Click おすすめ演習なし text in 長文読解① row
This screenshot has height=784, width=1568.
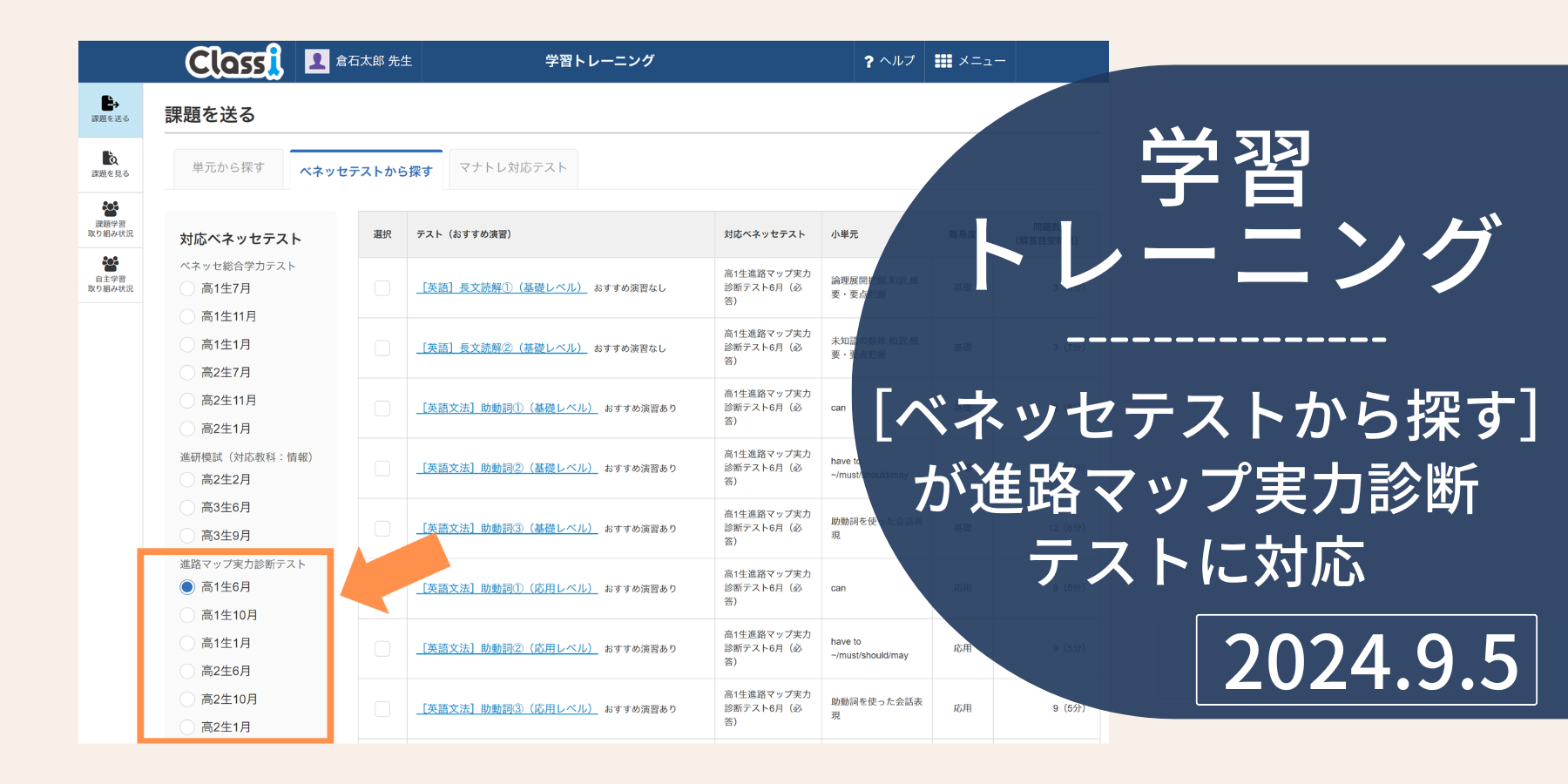click(x=630, y=288)
